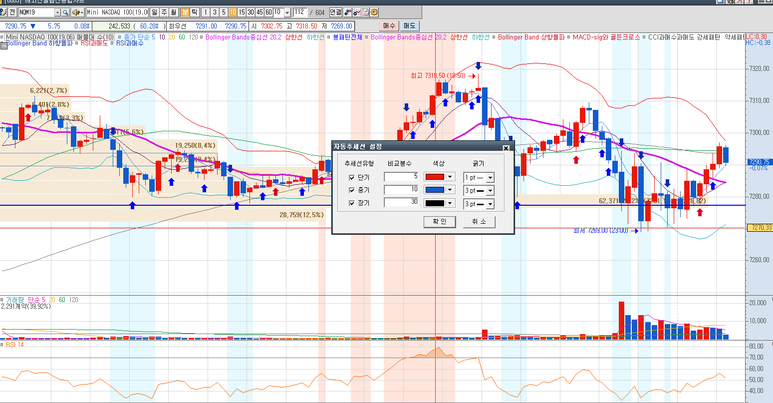The height and width of the screenshot is (403, 773).
Task: Click the 19,258(8.4%) volume profile label
Action: [195, 146]
